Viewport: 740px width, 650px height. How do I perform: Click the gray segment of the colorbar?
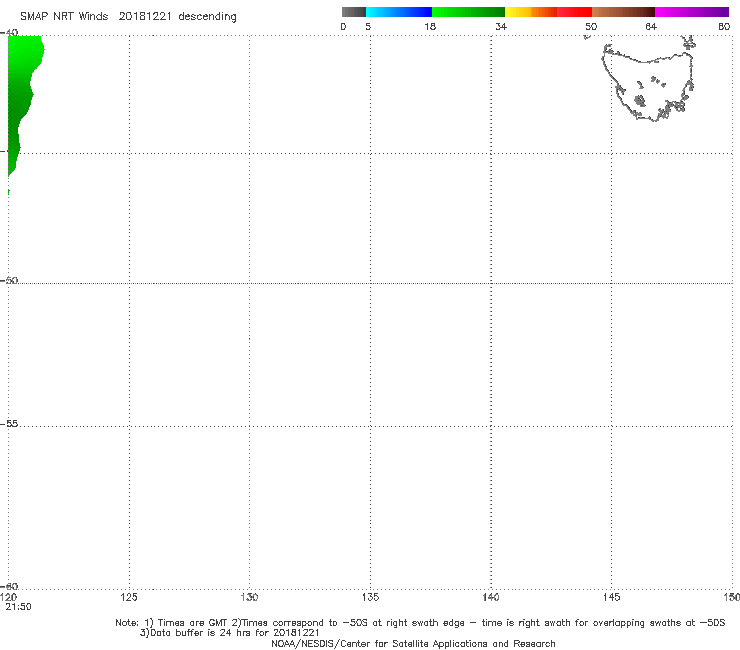[x=354, y=12]
